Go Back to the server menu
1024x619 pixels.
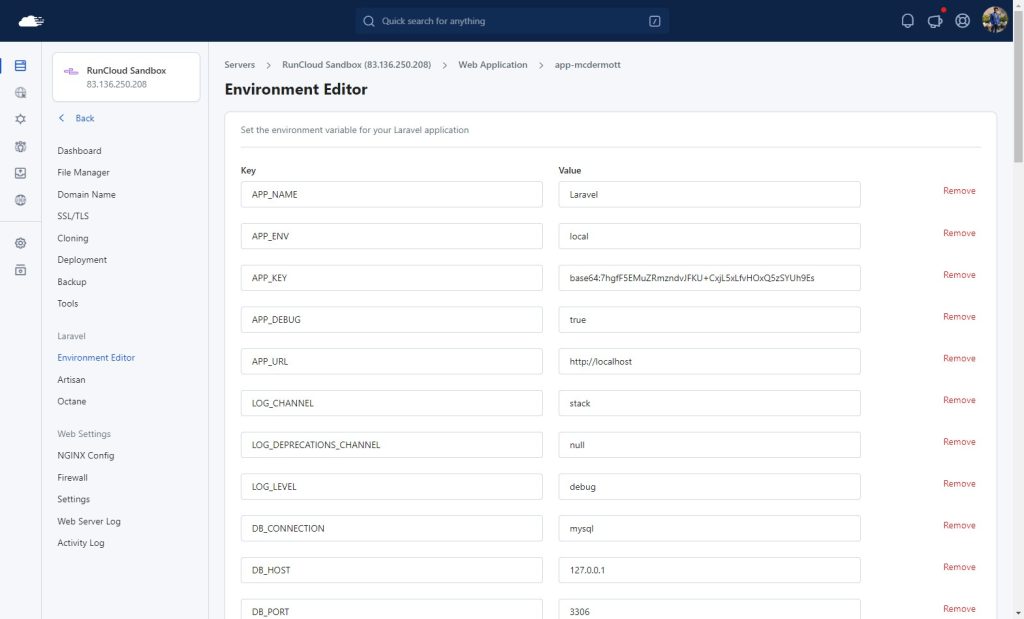[x=84, y=118]
